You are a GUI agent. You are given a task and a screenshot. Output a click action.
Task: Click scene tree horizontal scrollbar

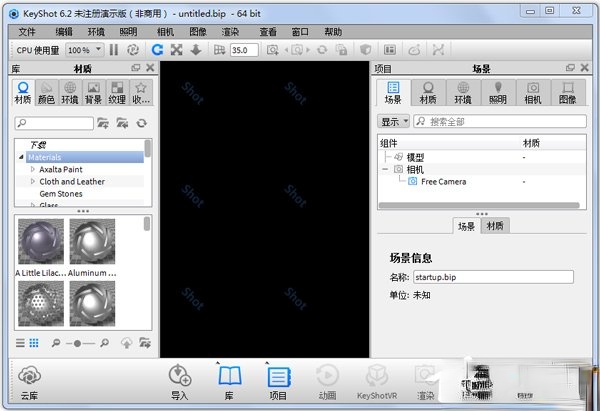point(479,206)
